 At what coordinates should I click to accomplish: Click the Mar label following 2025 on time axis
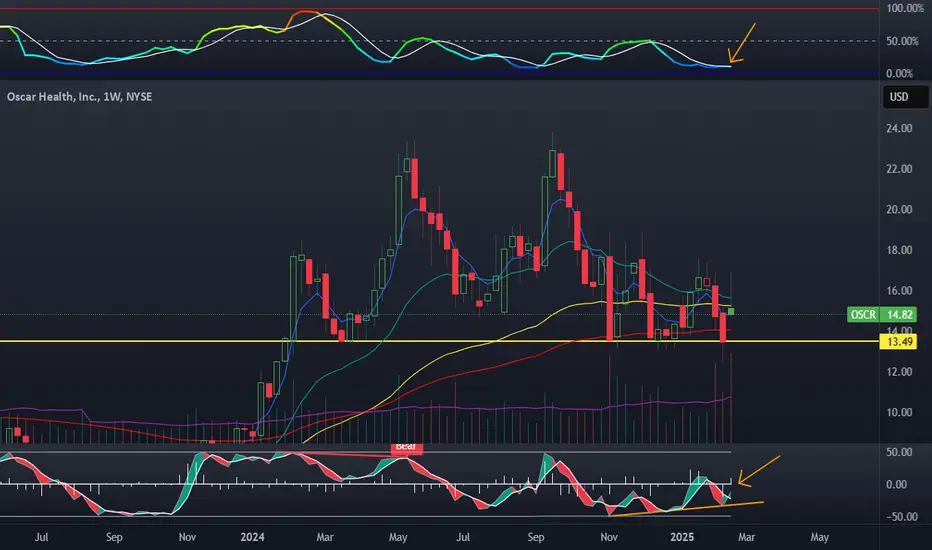pyautogui.click(x=747, y=537)
